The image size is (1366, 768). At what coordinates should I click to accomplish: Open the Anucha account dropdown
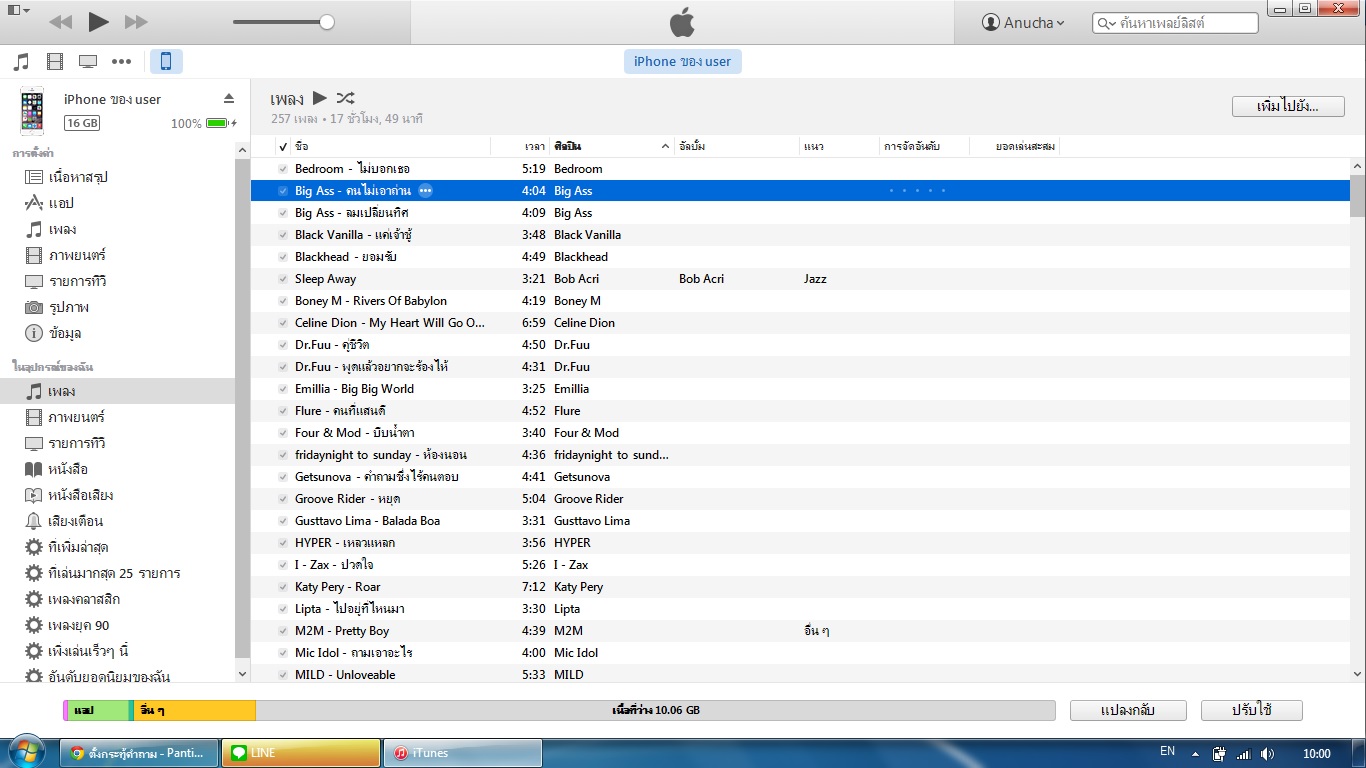pos(1023,22)
